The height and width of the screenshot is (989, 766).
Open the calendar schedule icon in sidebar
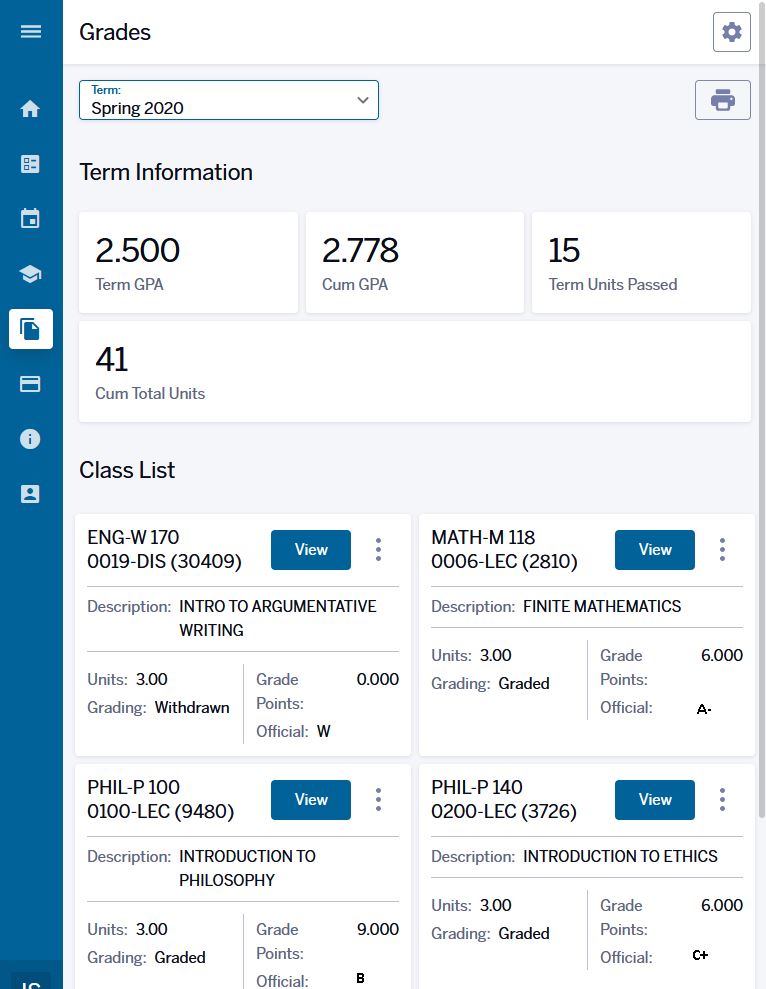tap(31, 219)
